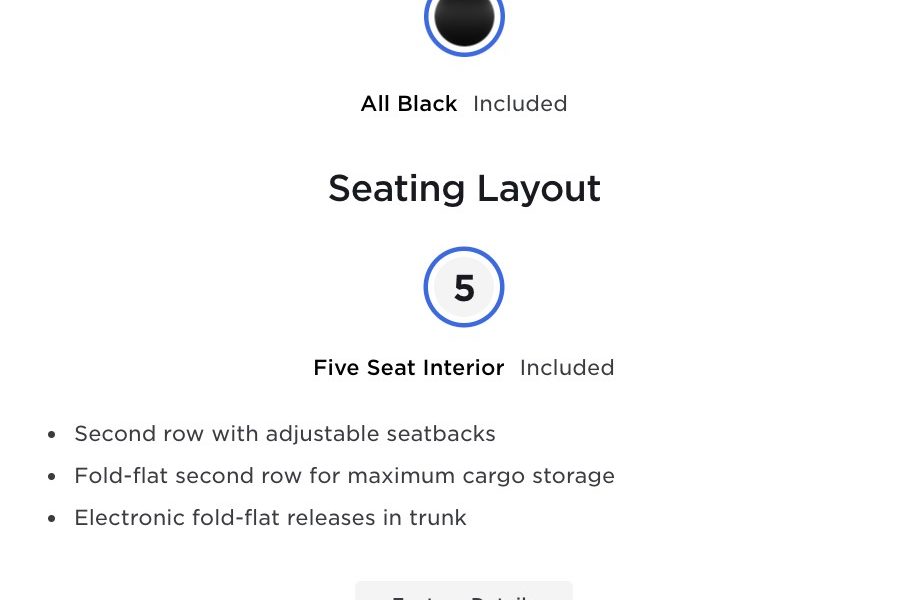The width and height of the screenshot is (910, 600).
Task: Click Included price beside All Black
Action: pos(520,104)
